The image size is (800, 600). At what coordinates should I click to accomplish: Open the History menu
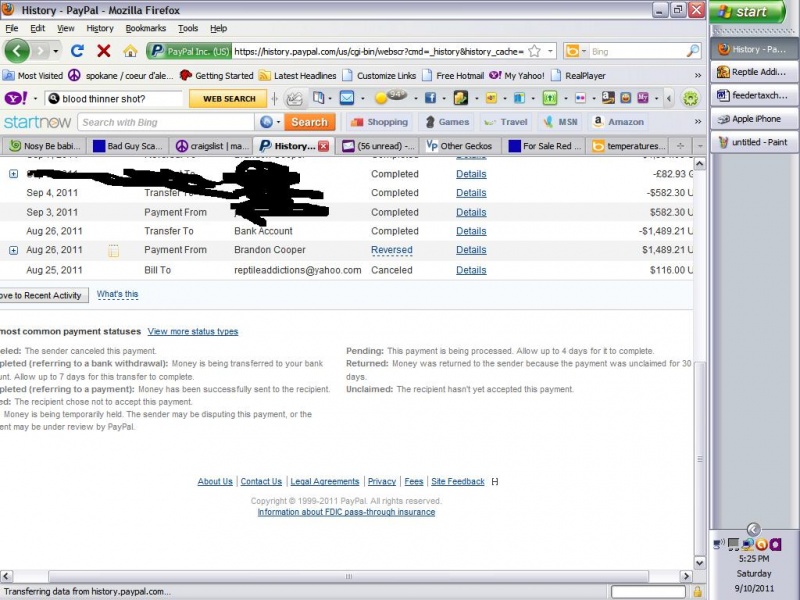coord(99,28)
